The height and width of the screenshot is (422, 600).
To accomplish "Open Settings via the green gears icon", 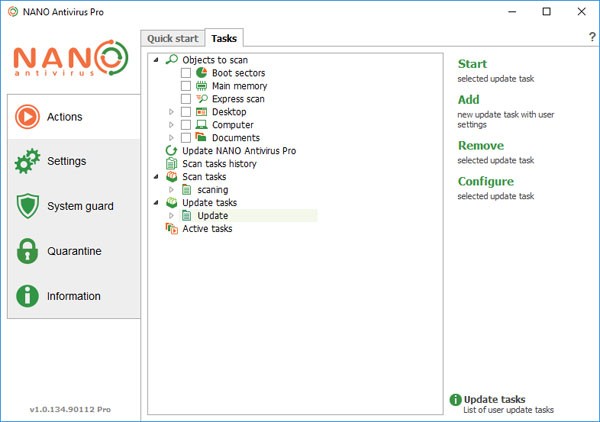I will (x=27, y=161).
